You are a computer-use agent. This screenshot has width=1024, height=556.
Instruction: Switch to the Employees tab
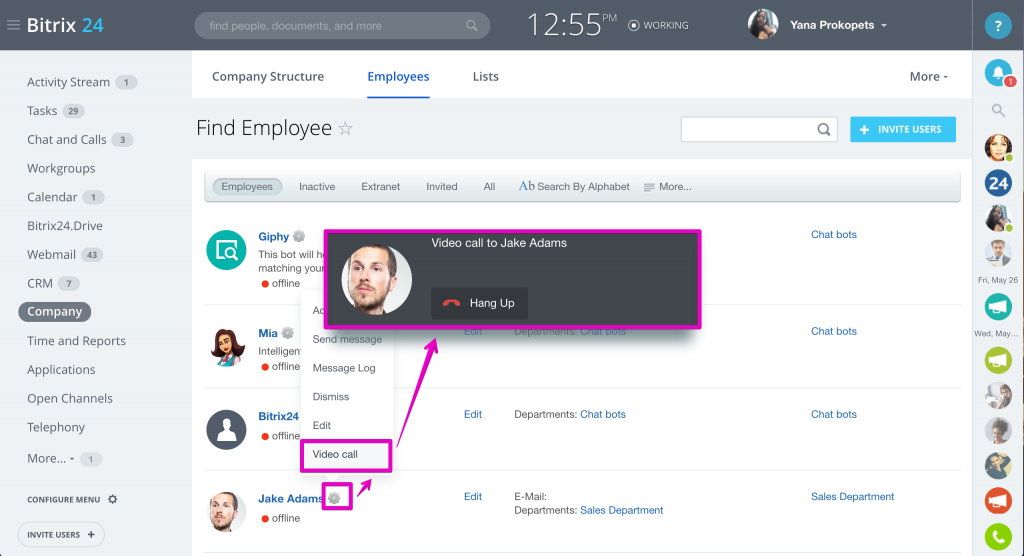tap(398, 76)
